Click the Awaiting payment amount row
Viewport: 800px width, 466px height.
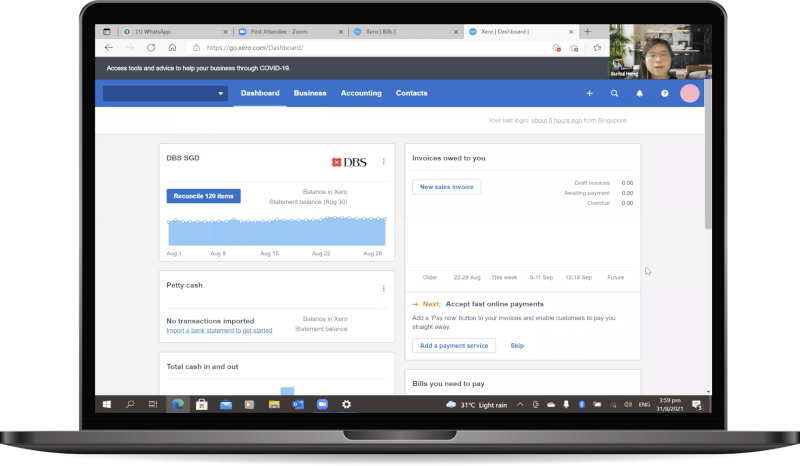pyautogui.click(x=598, y=193)
